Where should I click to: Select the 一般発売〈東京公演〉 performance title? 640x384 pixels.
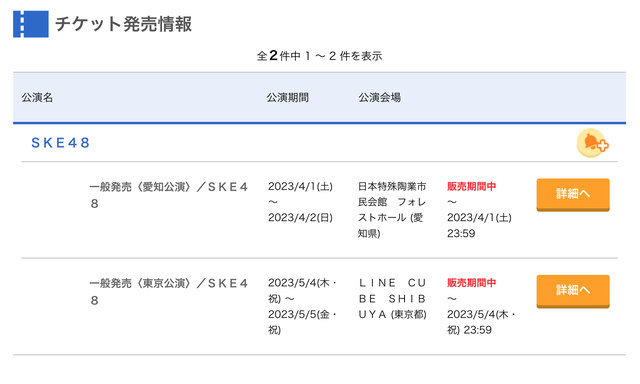pos(169,292)
